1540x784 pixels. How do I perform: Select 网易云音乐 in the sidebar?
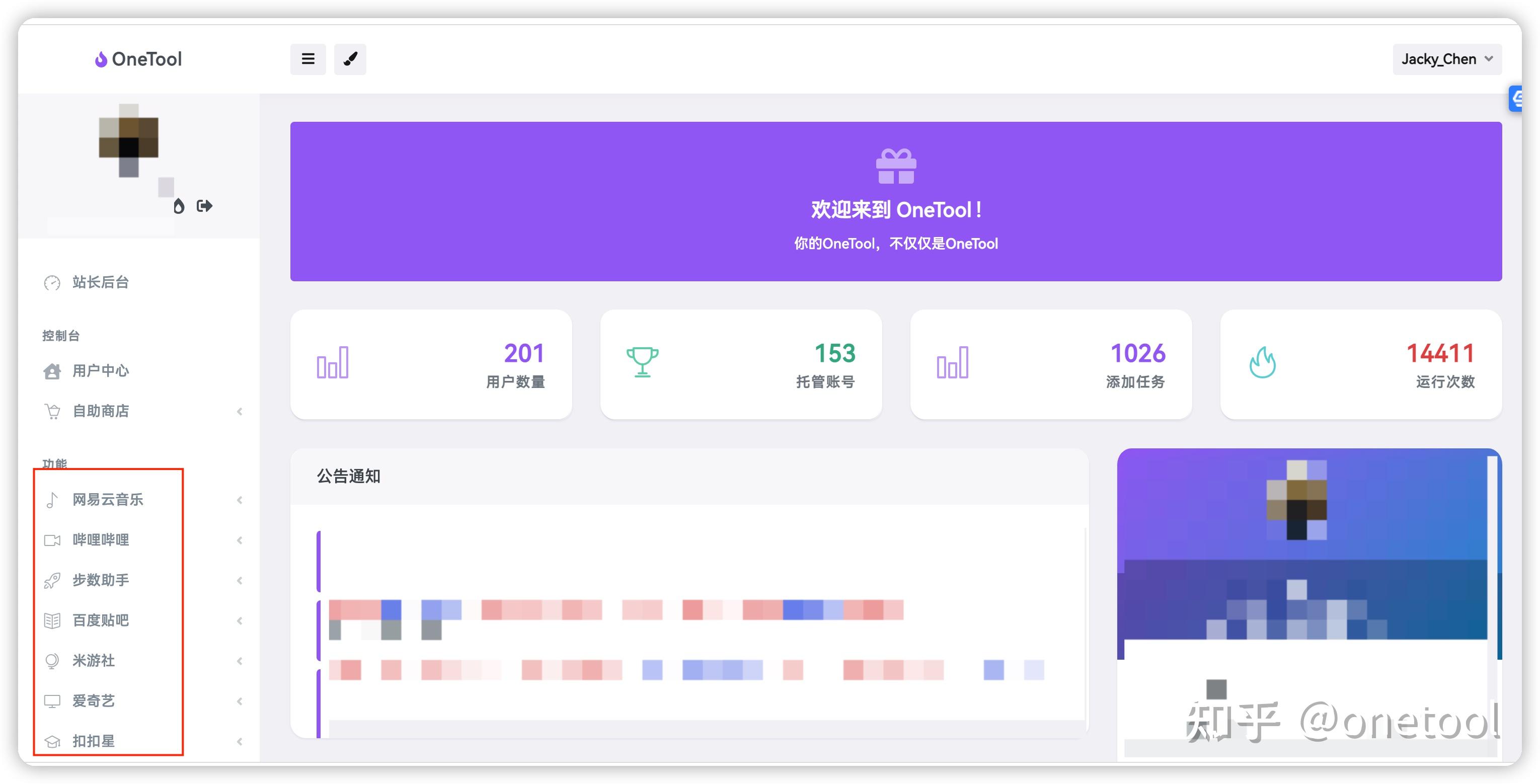[108, 500]
